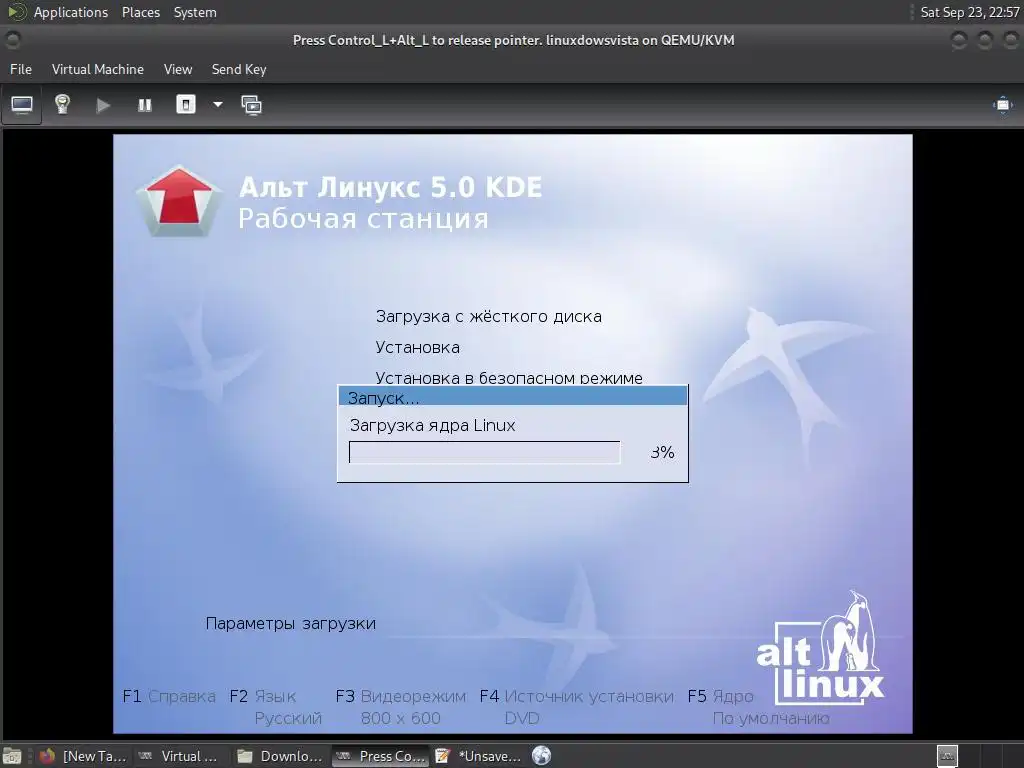Open the Virtual Machine menu
The image size is (1024, 768).
(x=98, y=69)
